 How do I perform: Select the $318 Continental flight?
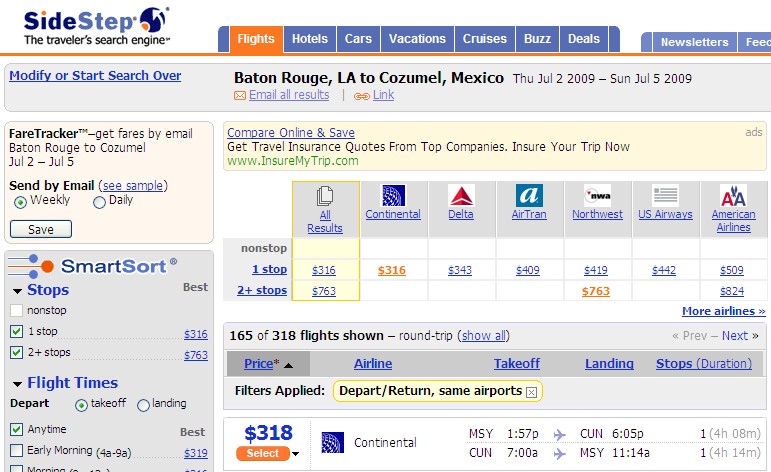coord(263,453)
